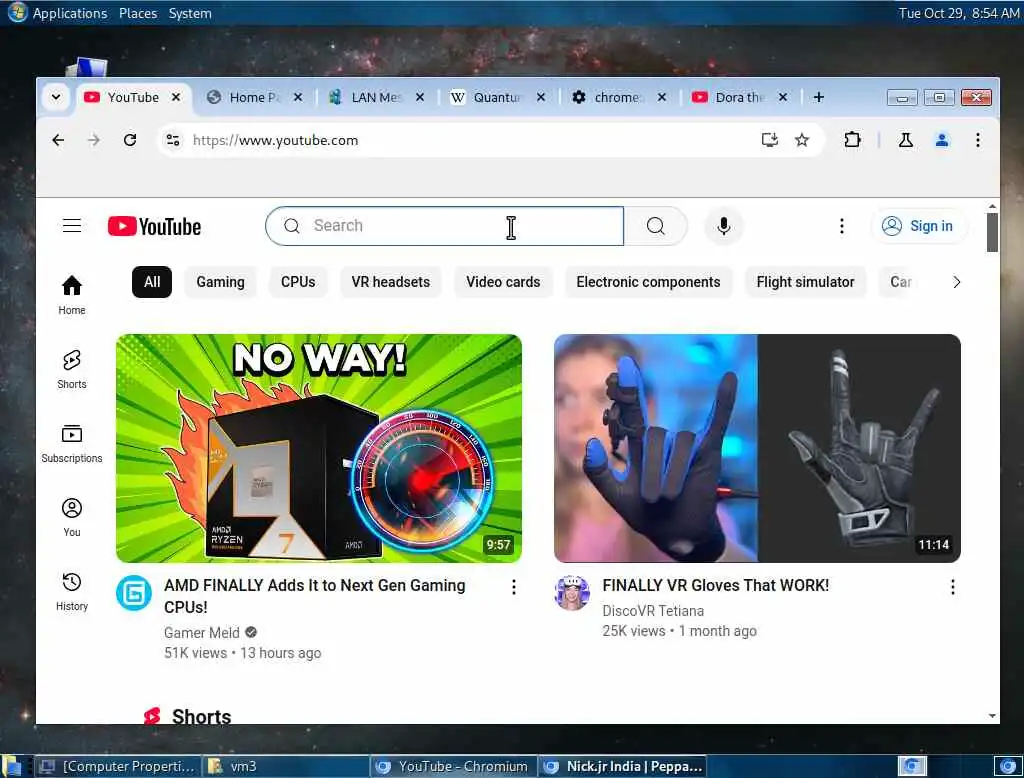Click browser forward arrow
The image size is (1024, 778).
click(x=94, y=140)
